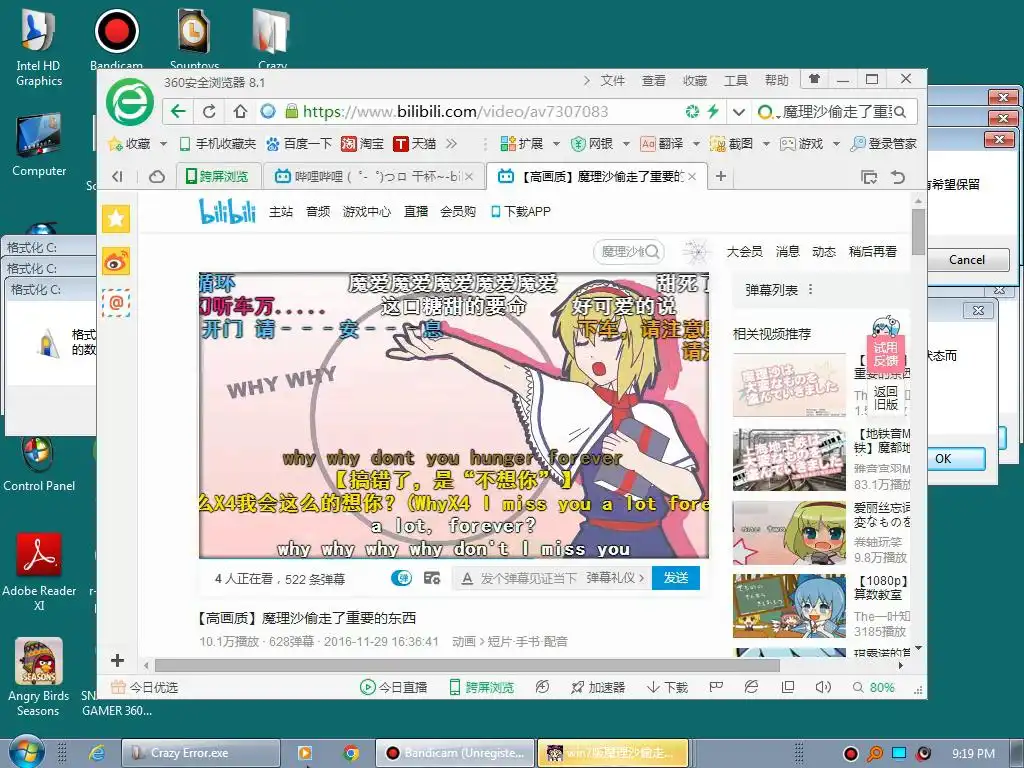
Task: Open the 淘宝 bookmark
Action: click(x=362, y=144)
